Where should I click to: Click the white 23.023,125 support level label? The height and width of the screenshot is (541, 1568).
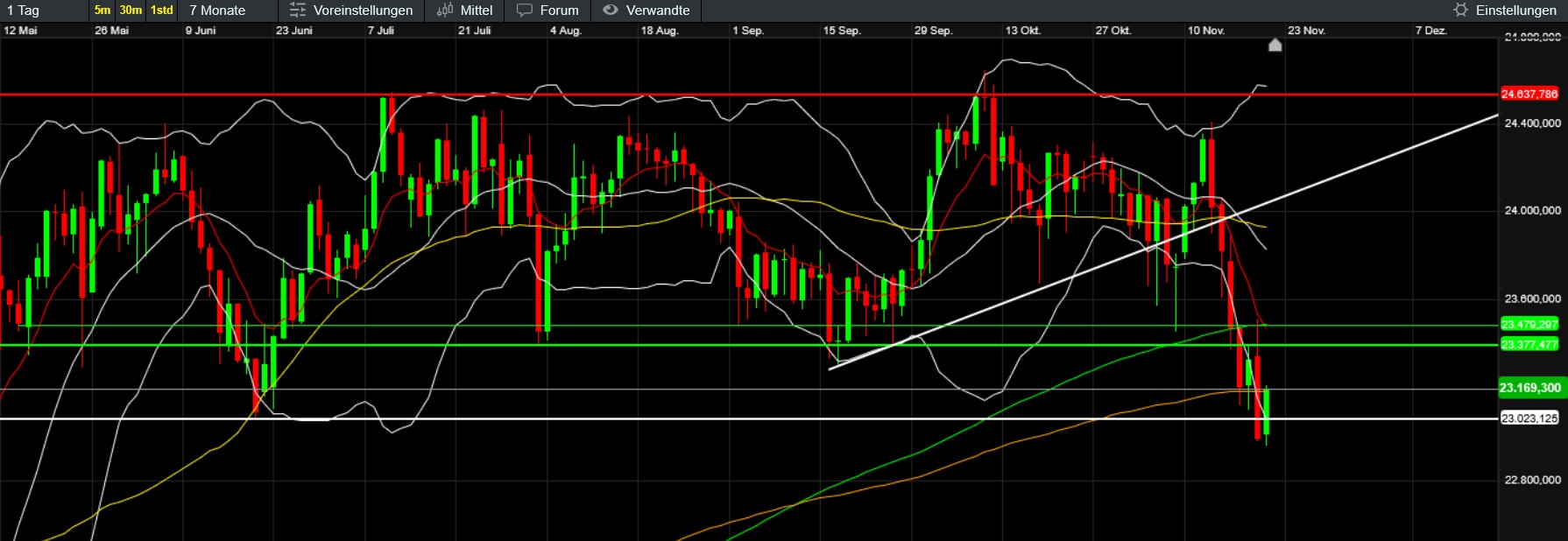pyautogui.click(x=1529, y=418)
